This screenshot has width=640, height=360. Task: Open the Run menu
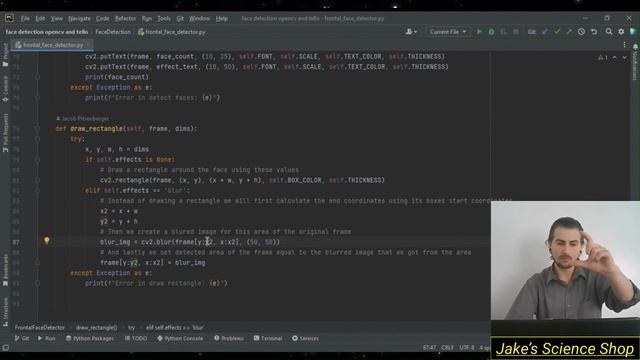pos(147,18)
